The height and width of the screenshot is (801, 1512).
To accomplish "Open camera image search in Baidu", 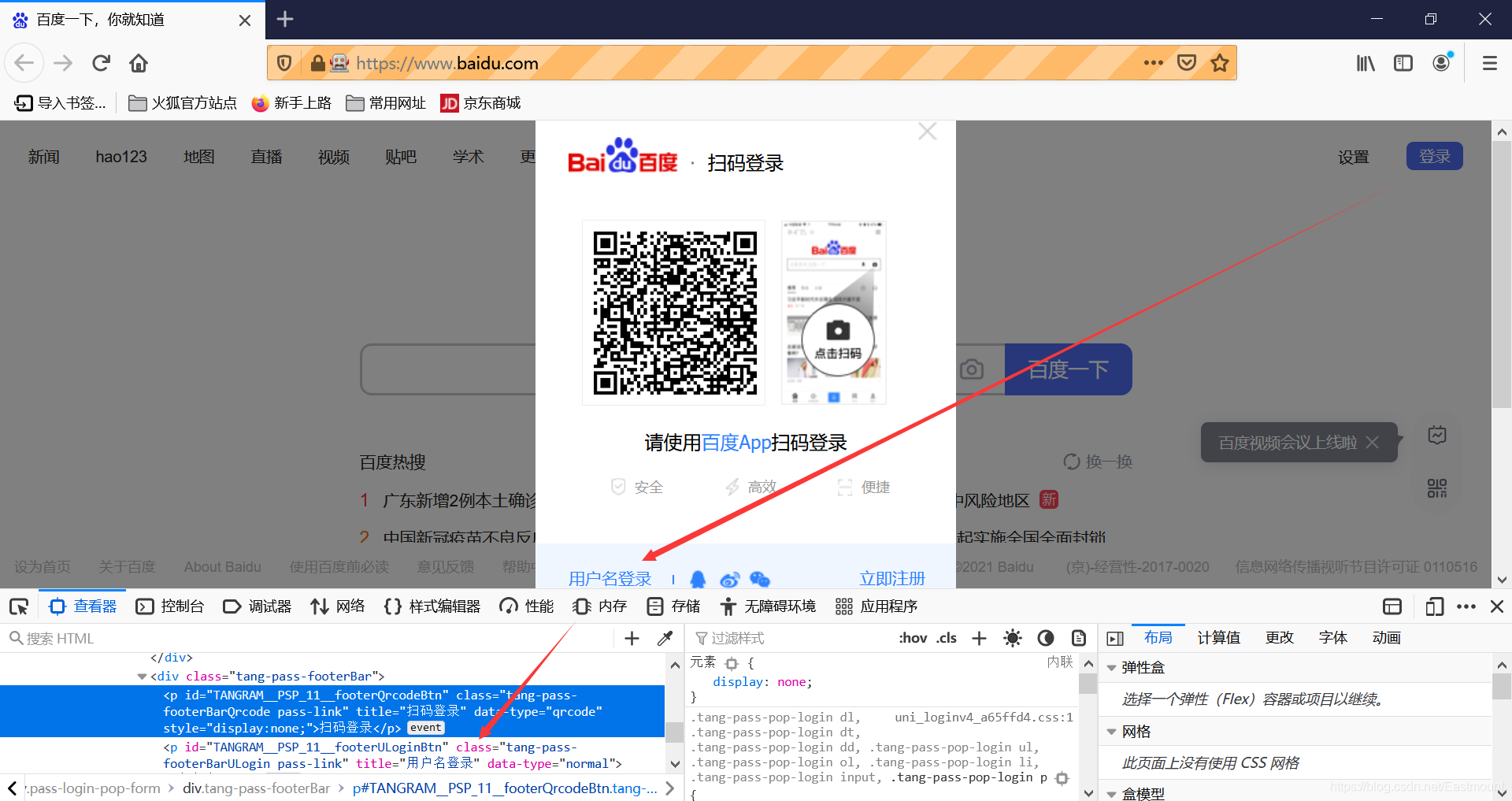I will click(x=972, y=369).
